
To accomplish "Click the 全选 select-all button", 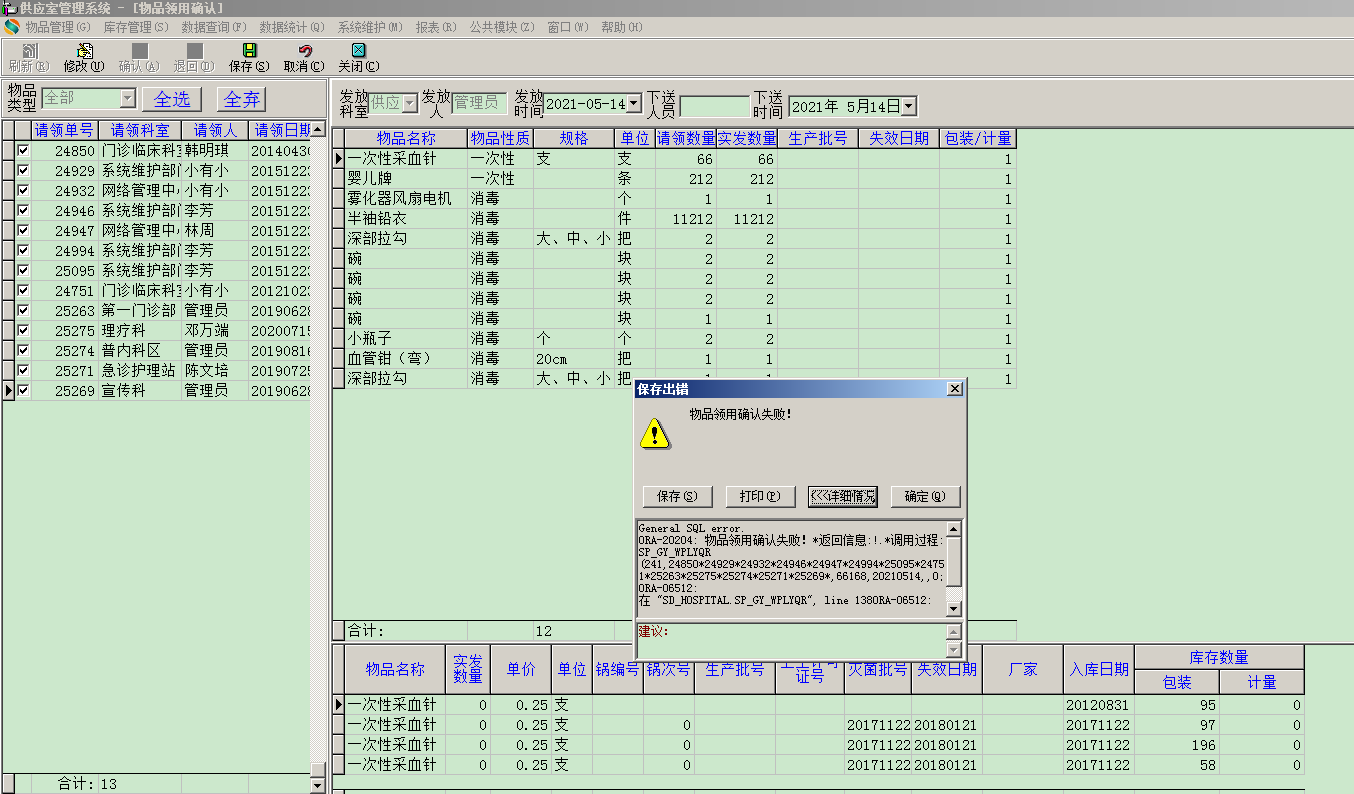I will point(172,99).
